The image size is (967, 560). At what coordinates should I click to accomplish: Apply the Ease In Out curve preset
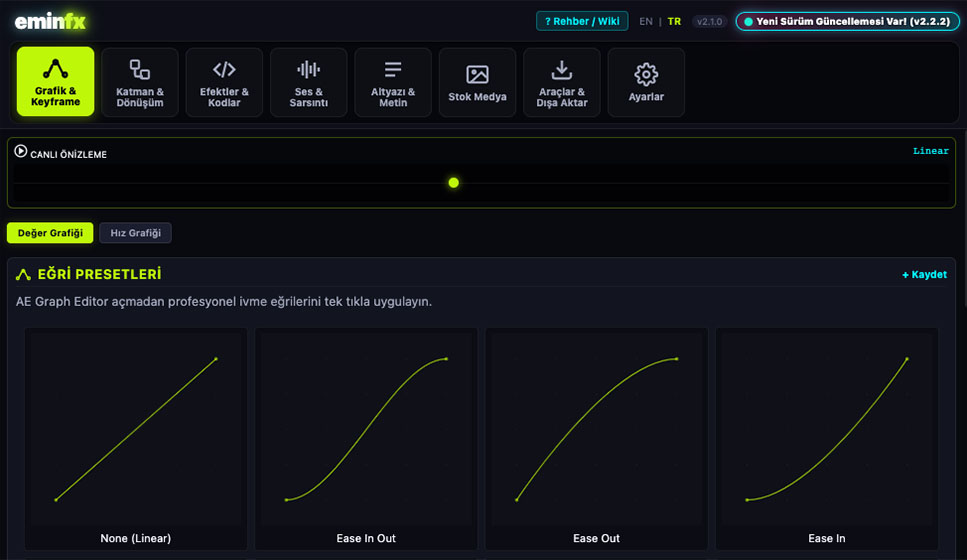366,439
